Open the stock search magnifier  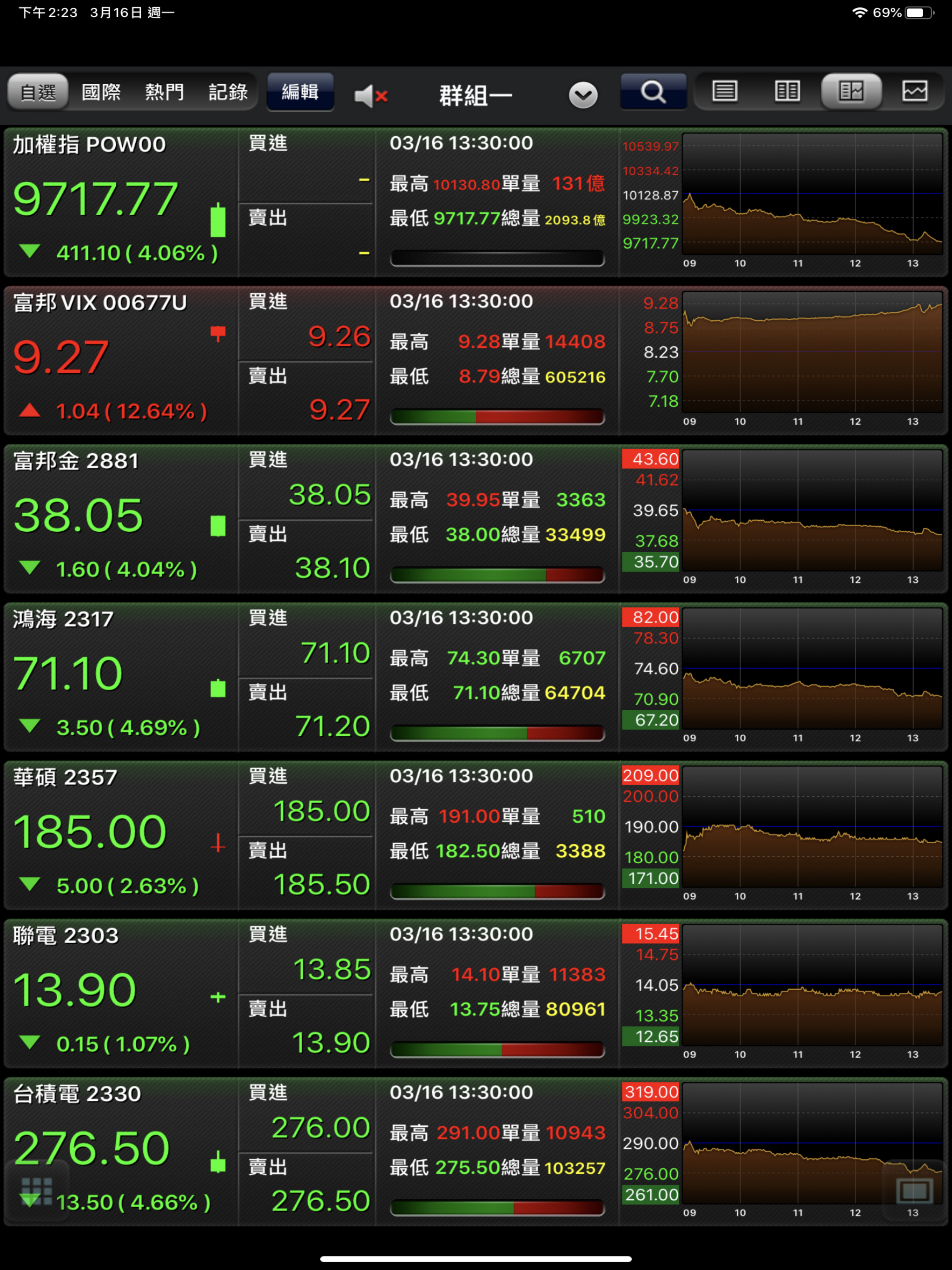[x=654, y=92]
